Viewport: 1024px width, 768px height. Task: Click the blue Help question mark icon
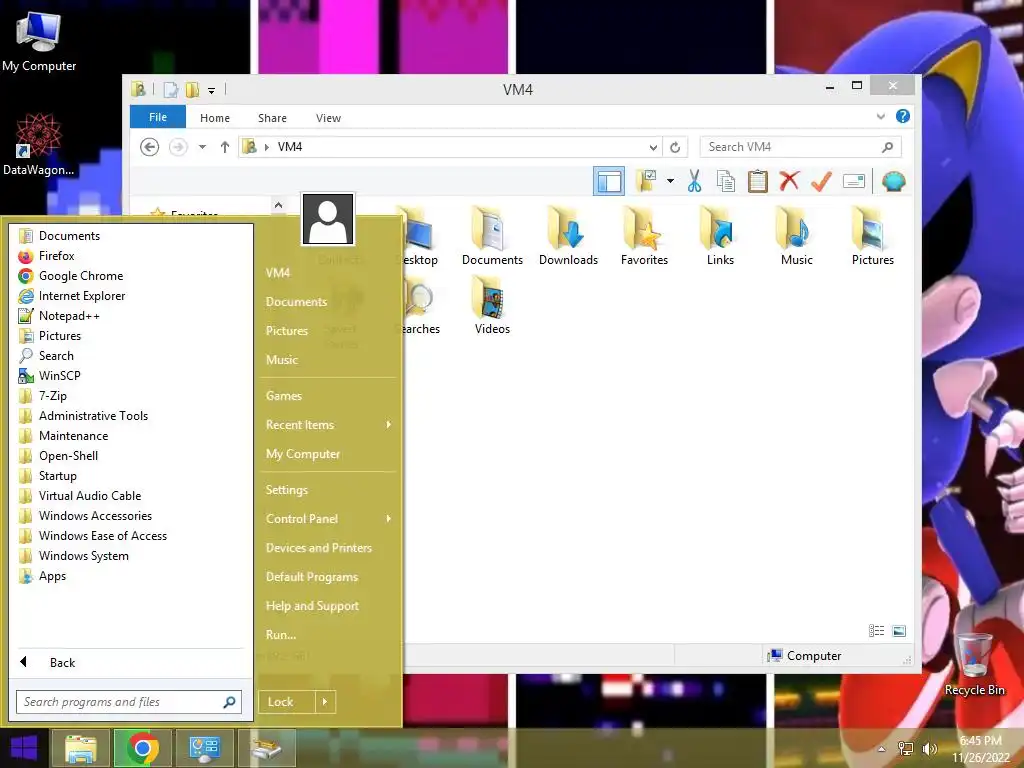(x=903, y=116)
